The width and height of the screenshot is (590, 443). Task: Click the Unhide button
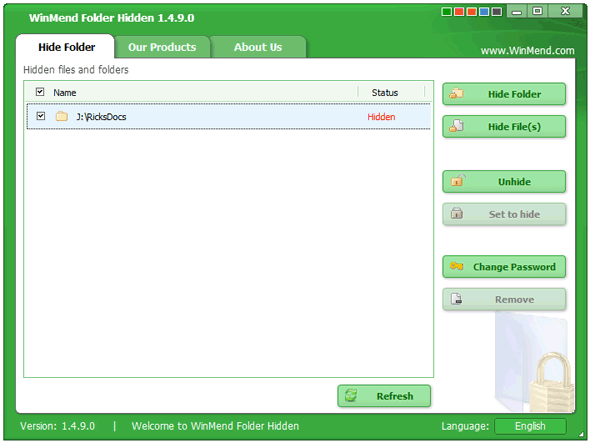click(504, 181)
